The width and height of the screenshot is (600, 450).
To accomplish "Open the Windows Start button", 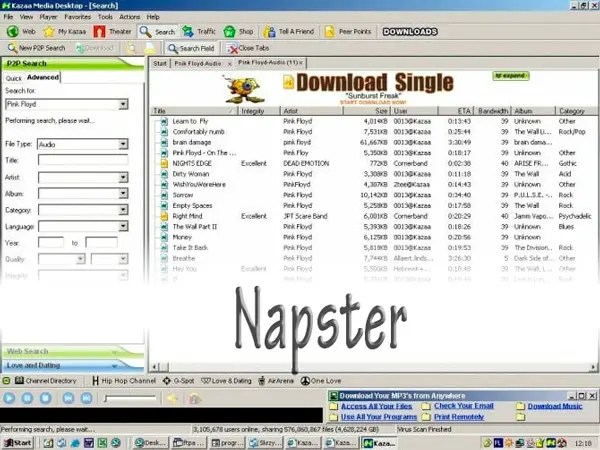I will 18,443.
